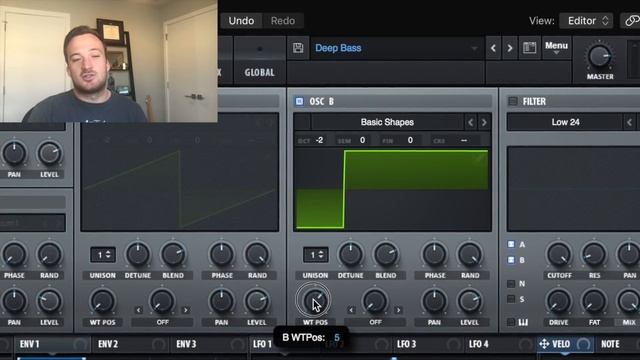Click OSC B OFF warp mode label

point(375,322)
